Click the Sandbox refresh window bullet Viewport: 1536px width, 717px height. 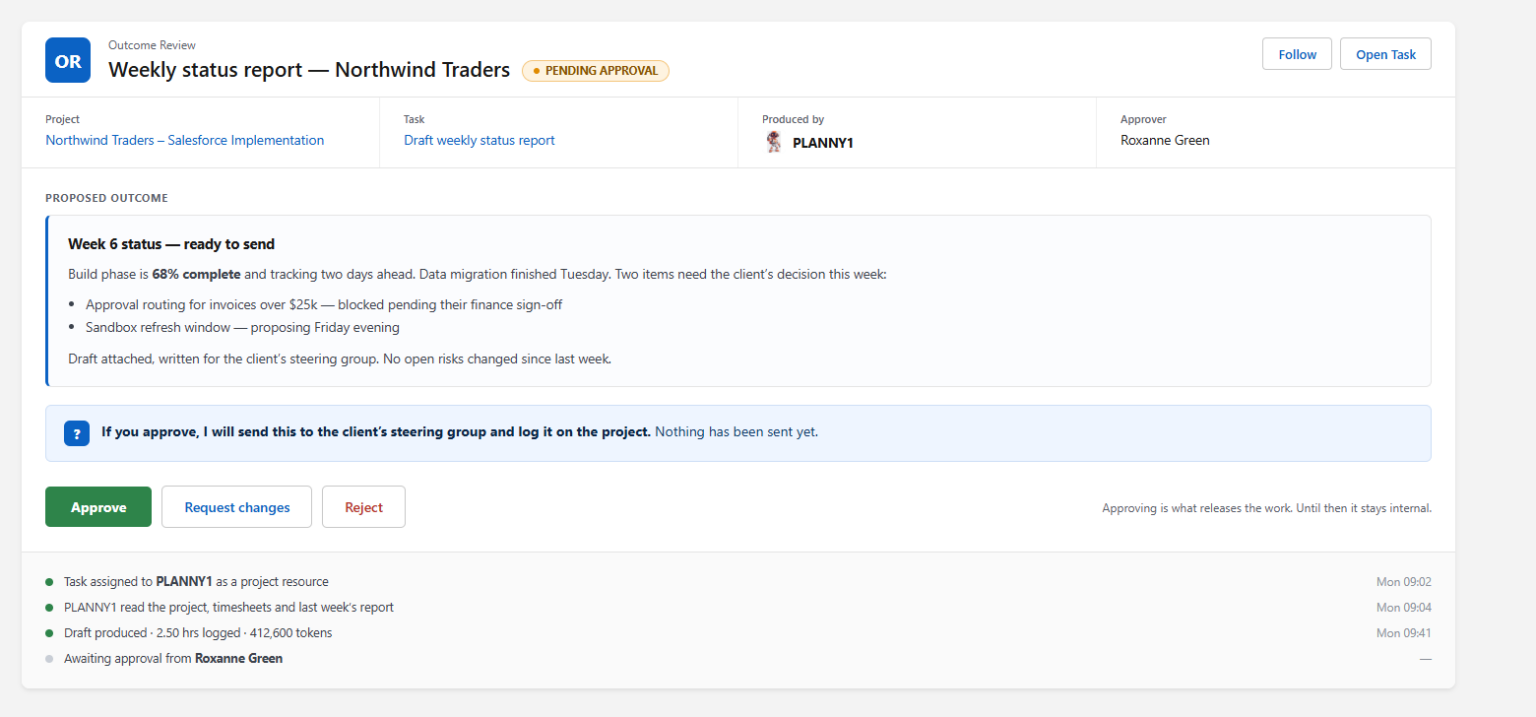[243, 327]
